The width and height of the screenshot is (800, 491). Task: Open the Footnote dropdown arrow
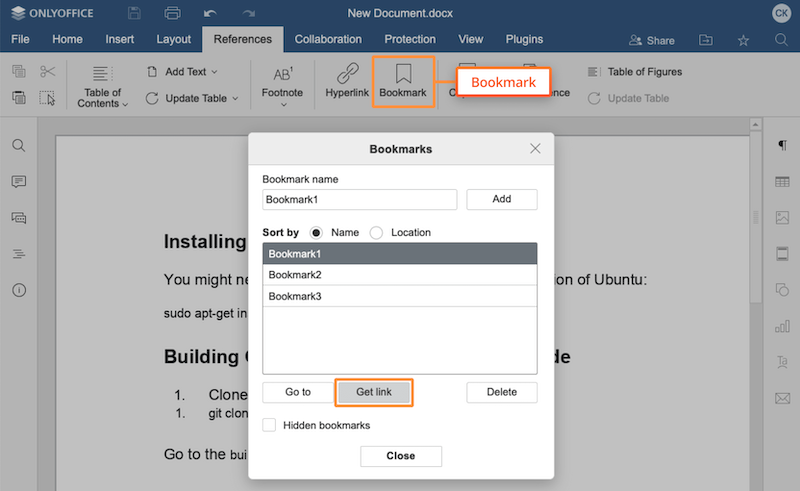coord(283,105)
